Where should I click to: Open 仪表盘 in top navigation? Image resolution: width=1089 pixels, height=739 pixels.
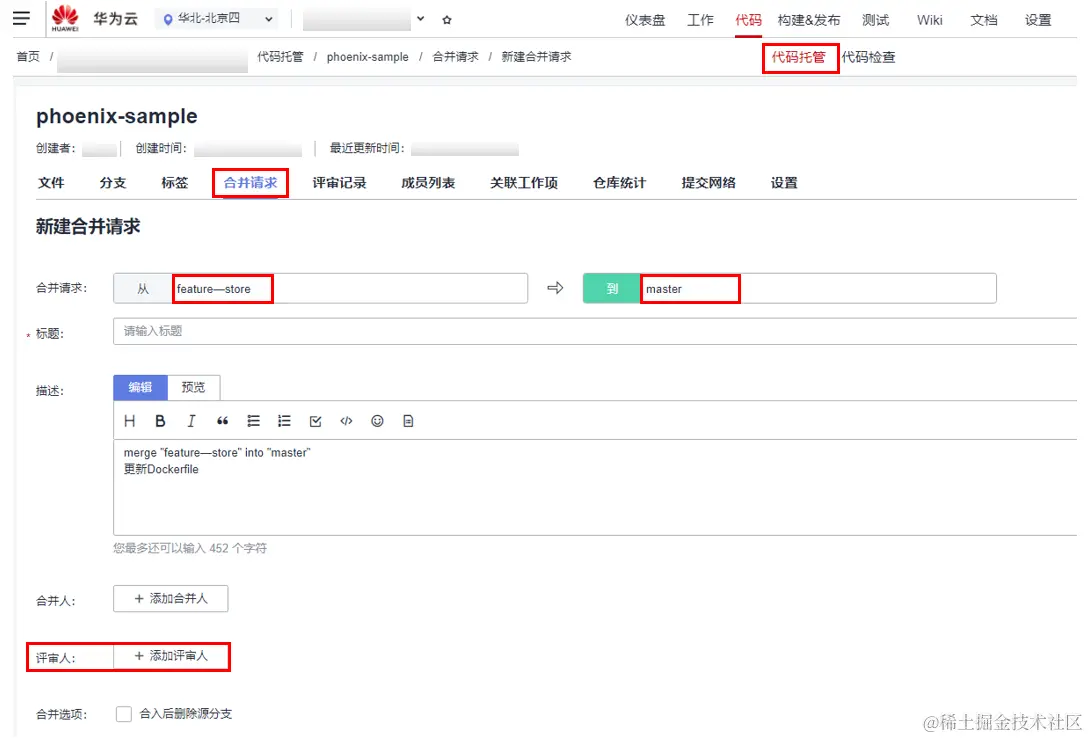[645, 20]
